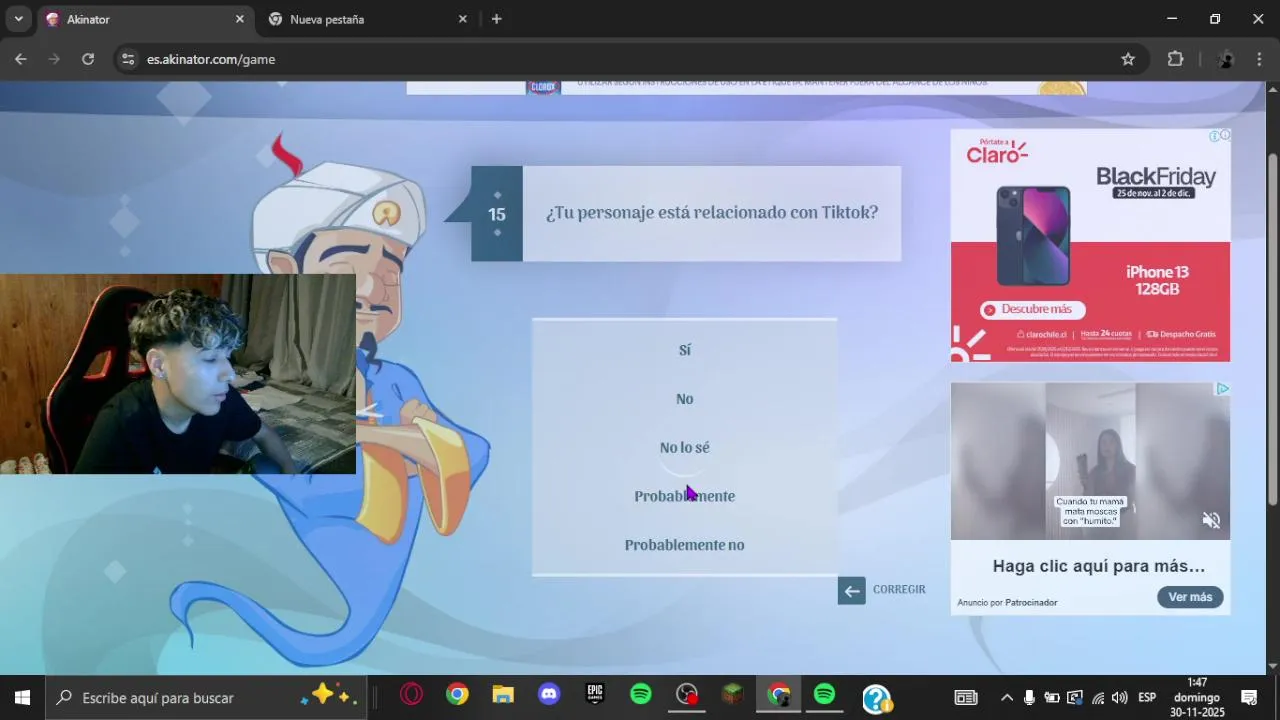Screen dimensions: 1280x720
Task: Go forward in browser history
Action: pyautogui.click(x=54, y=59)
